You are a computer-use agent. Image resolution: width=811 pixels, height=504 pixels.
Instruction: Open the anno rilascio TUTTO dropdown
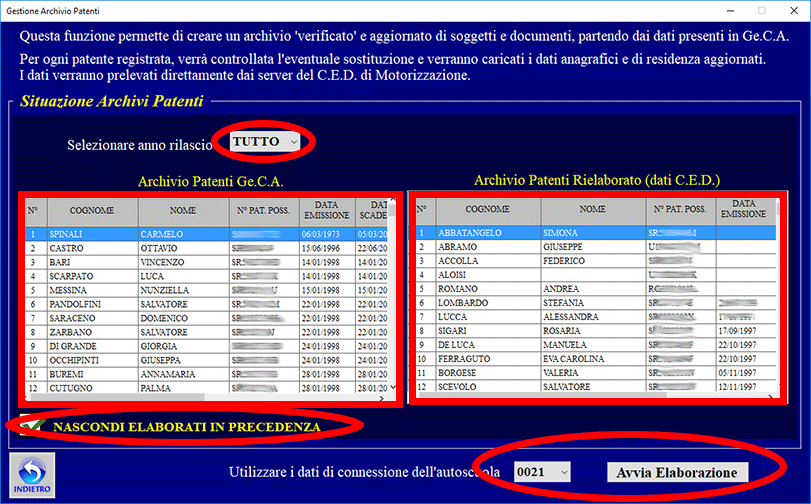pos(265,141)
